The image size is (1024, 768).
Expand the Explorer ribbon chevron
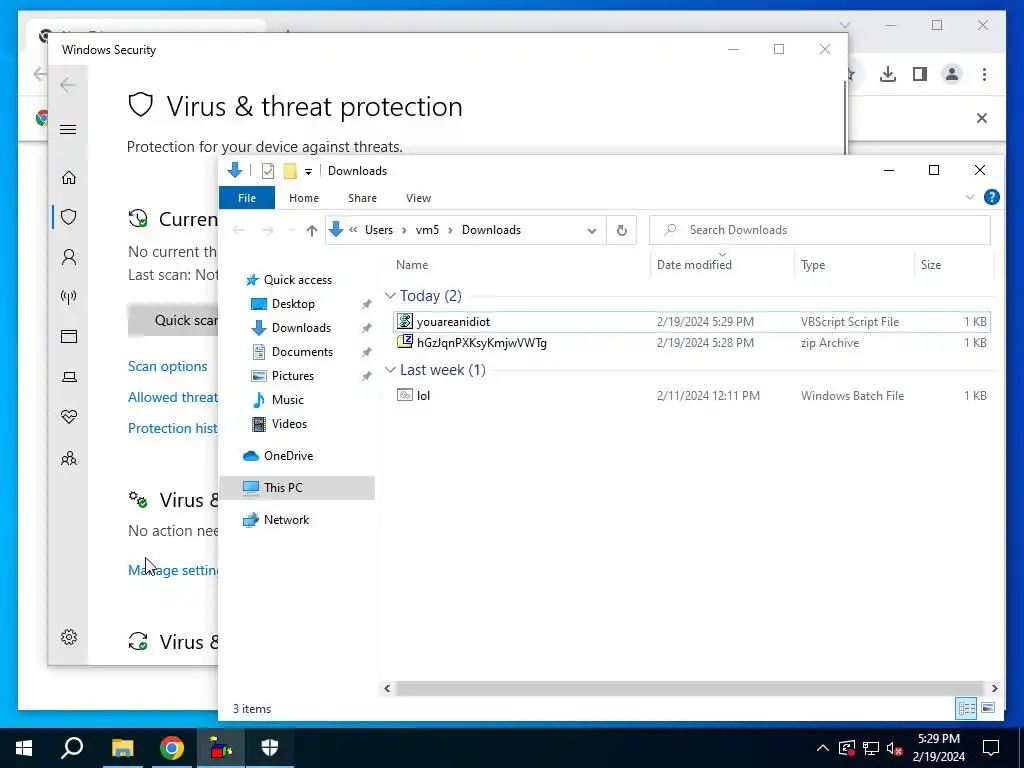click(x=970, y=197)
